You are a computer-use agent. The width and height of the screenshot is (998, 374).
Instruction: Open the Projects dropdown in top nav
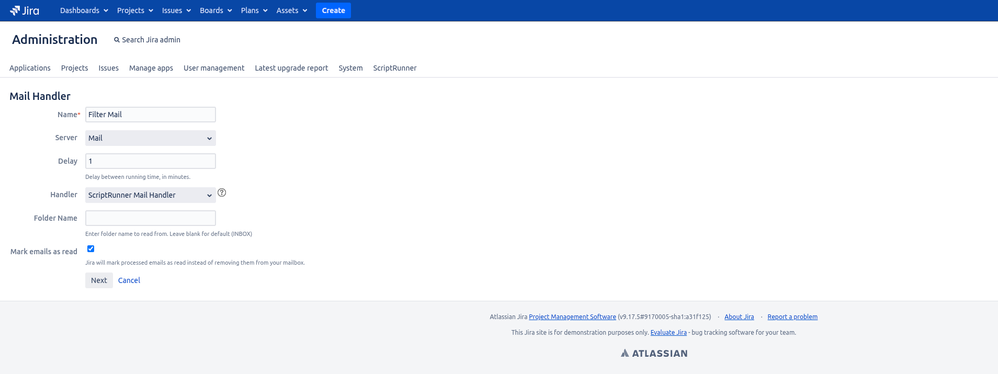[135, 10]
